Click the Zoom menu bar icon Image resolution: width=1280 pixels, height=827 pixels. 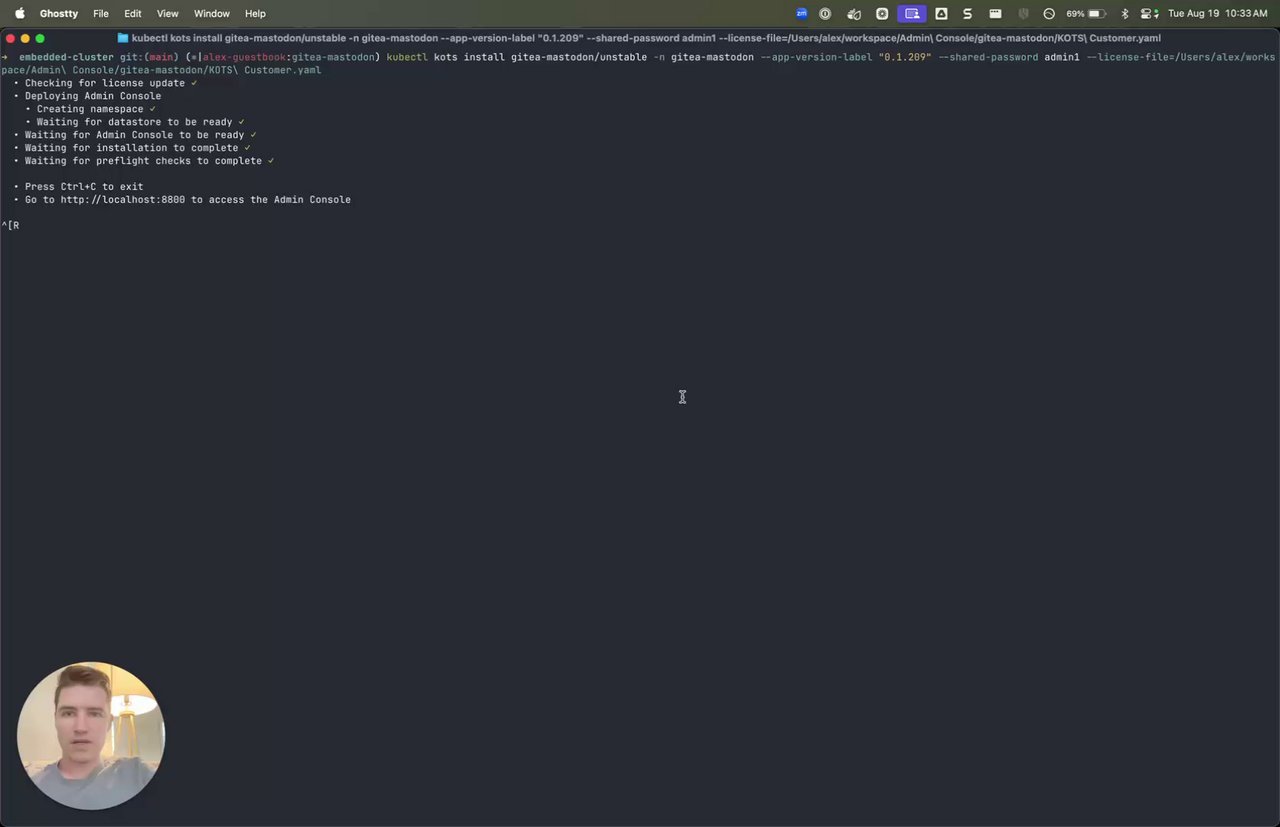tap(802, 14)
